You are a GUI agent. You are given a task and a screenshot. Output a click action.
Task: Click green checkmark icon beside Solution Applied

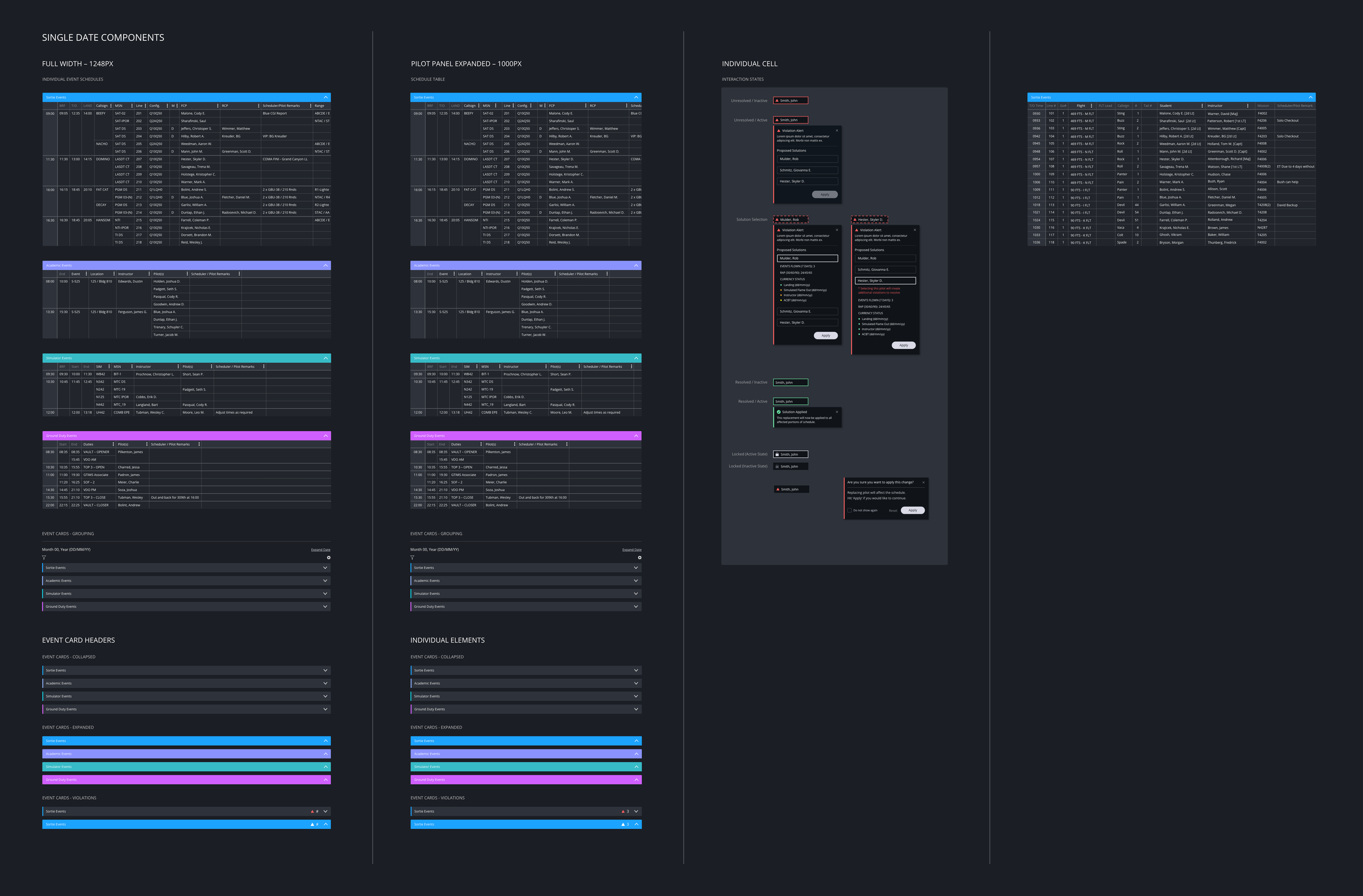tap(779, 411)
